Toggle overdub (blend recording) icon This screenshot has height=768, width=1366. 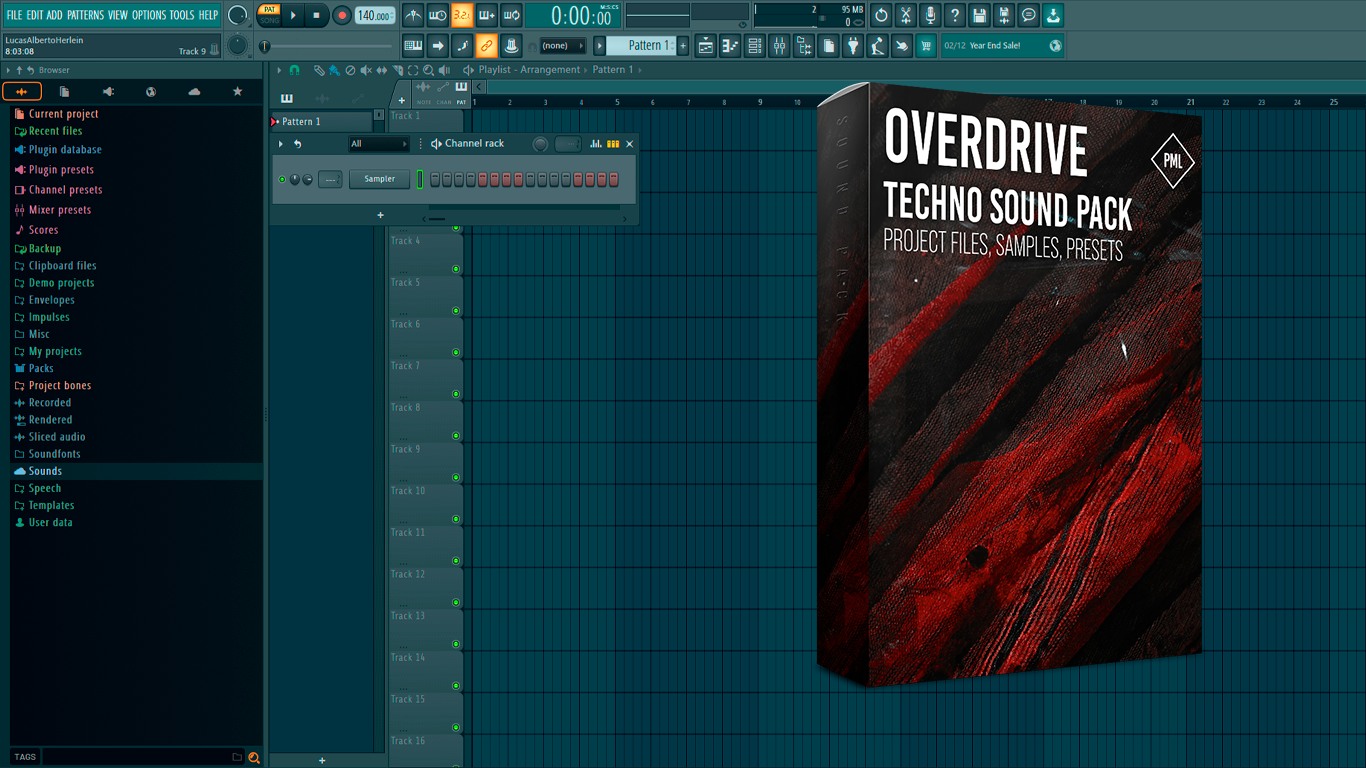pos(487,16)
